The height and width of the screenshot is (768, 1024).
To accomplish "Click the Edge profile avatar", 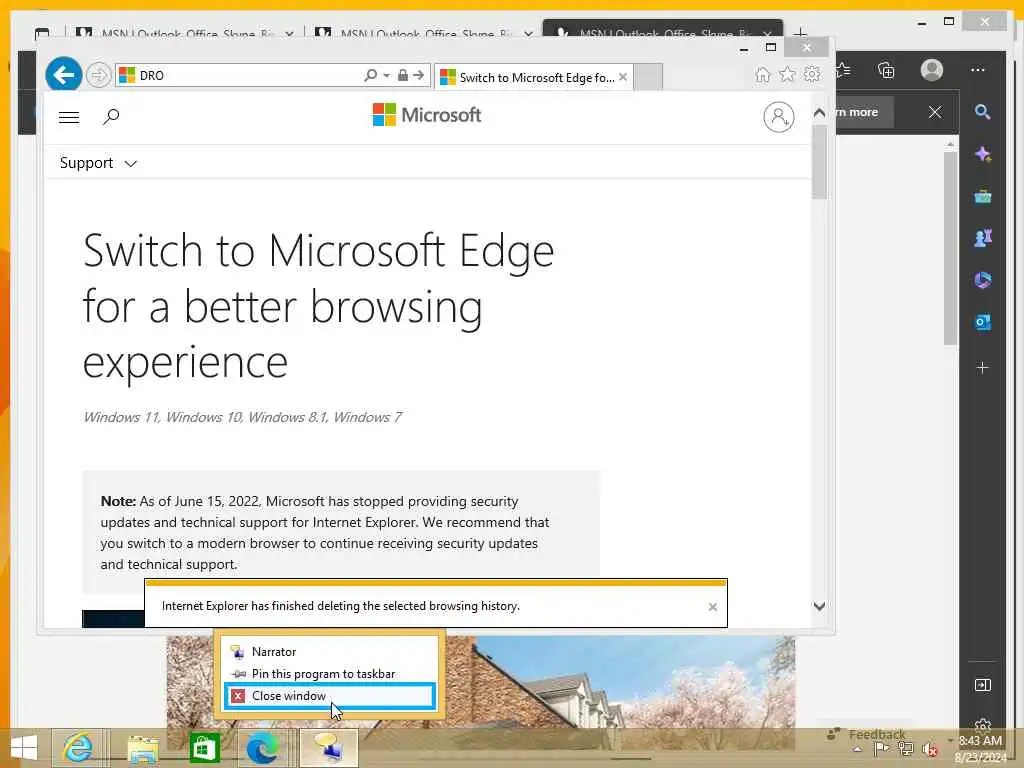I will [x=931, y=70].
